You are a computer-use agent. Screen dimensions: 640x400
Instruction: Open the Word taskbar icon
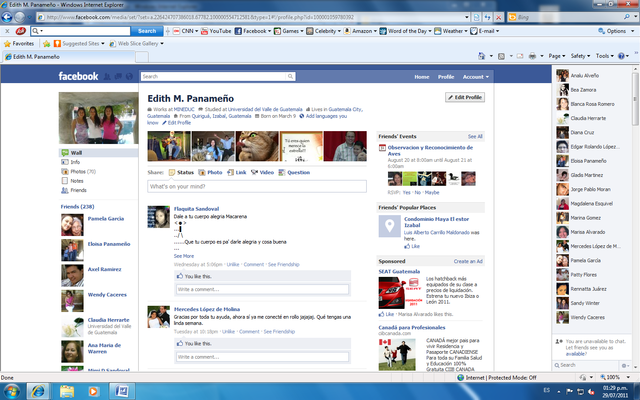pos(121,392)
